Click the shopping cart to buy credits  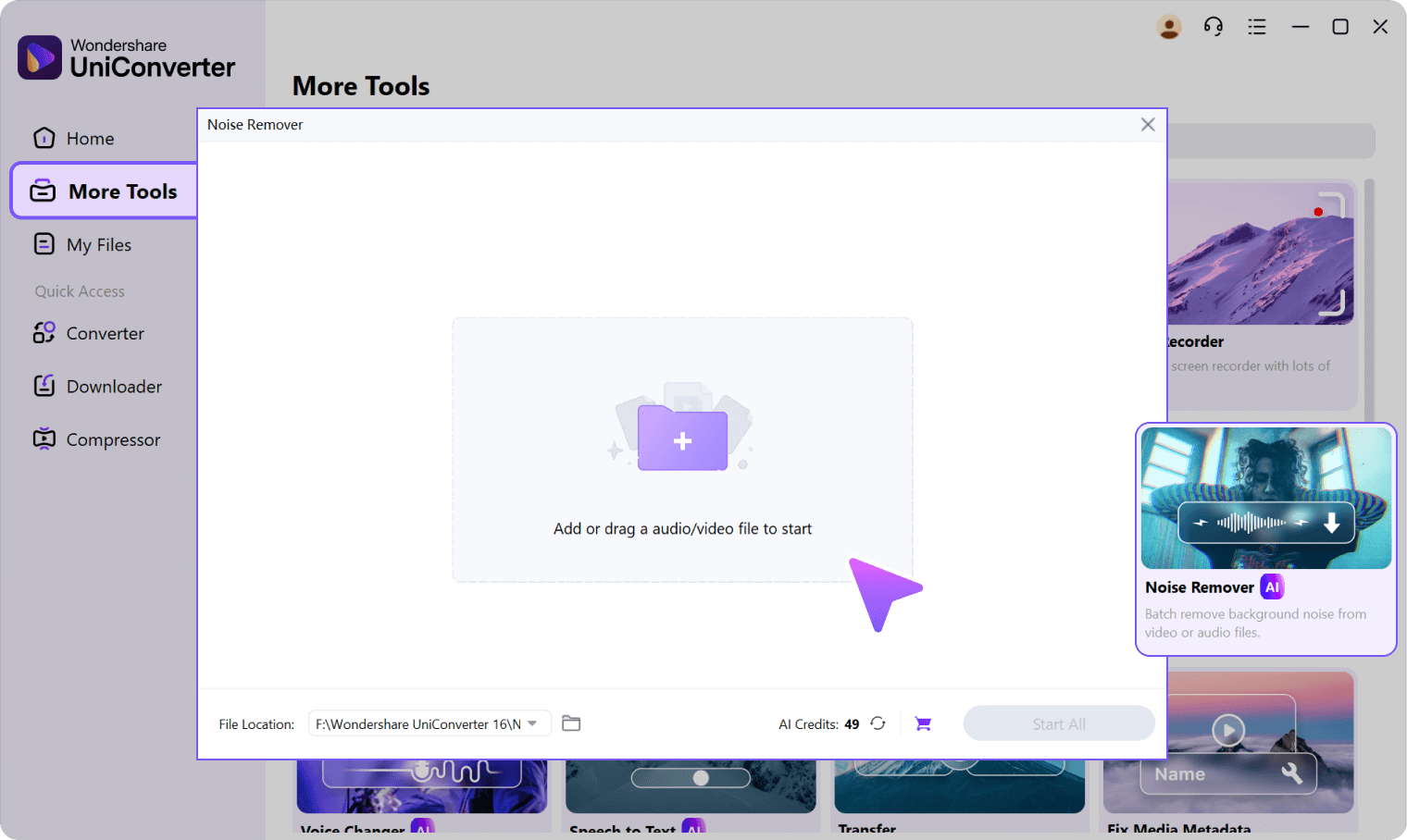click(923, 723)
